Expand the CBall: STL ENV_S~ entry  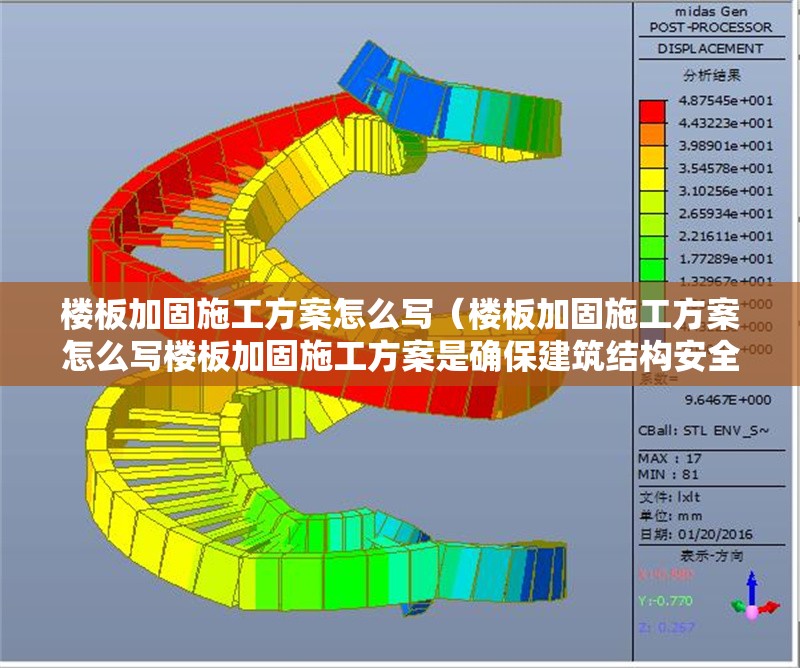click(705, 430)
